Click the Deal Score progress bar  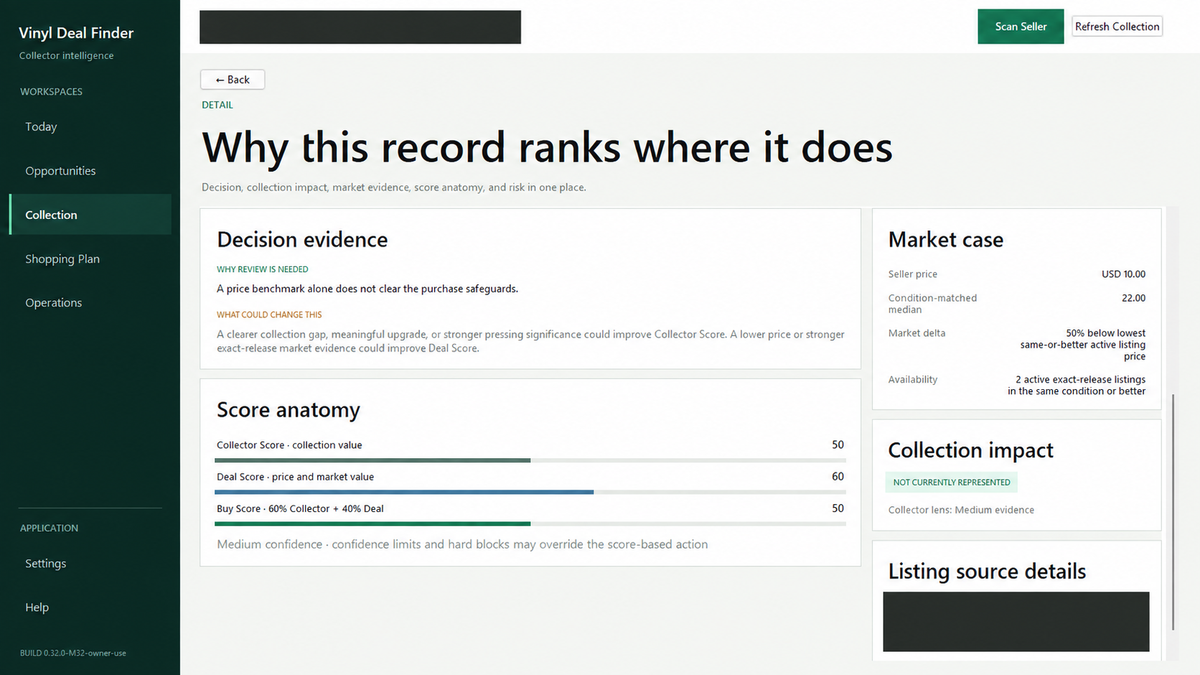coord(530,492)
